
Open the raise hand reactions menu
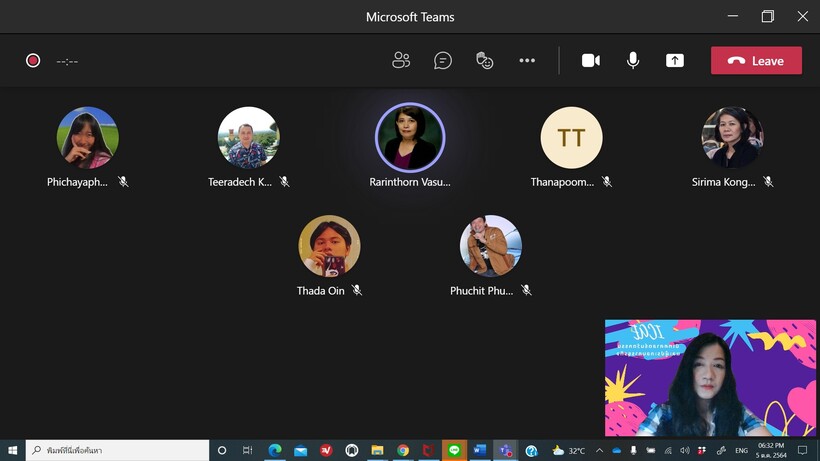click(485, 61)
